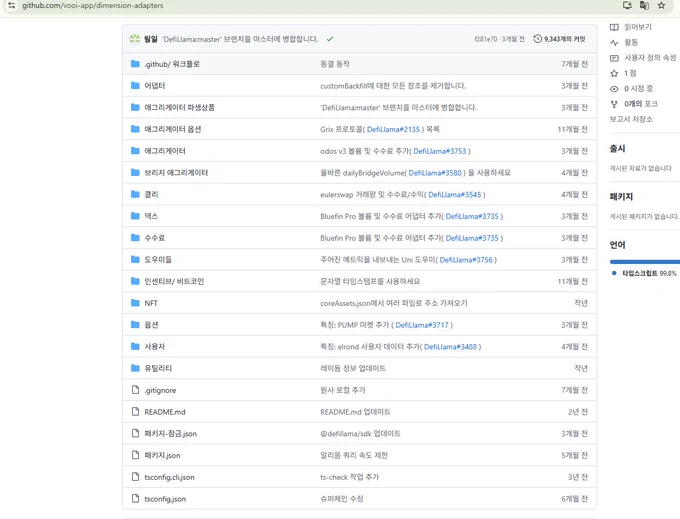Click the translate page icon in the address bar
This screenshot has height=519, width=680.
pos(644,5)
